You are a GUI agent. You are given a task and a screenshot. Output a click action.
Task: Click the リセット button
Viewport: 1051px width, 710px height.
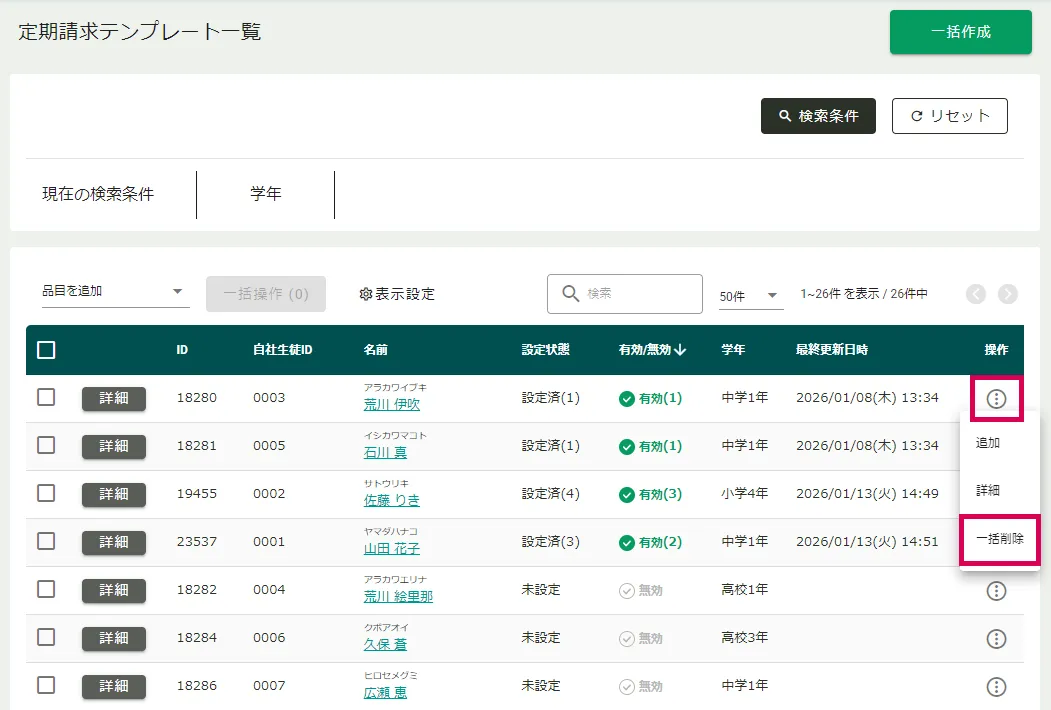949,116
